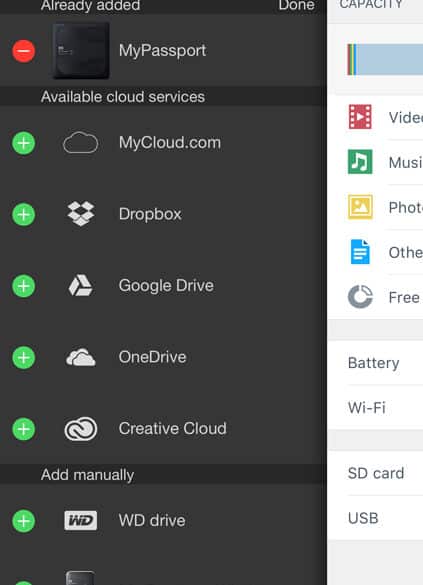Click the OneDrive cloud logo
Screen dimensions: 423x585
coord(81,357)
